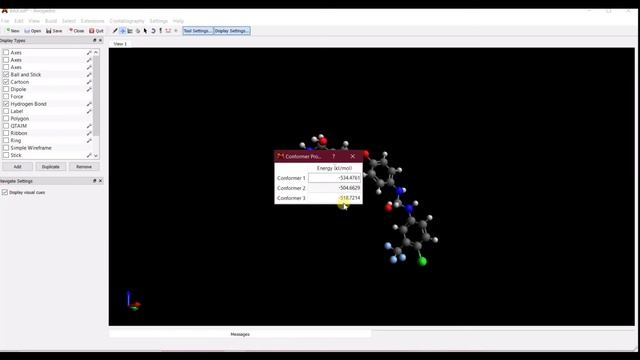Click the Save toolbar button

(54, 31)
